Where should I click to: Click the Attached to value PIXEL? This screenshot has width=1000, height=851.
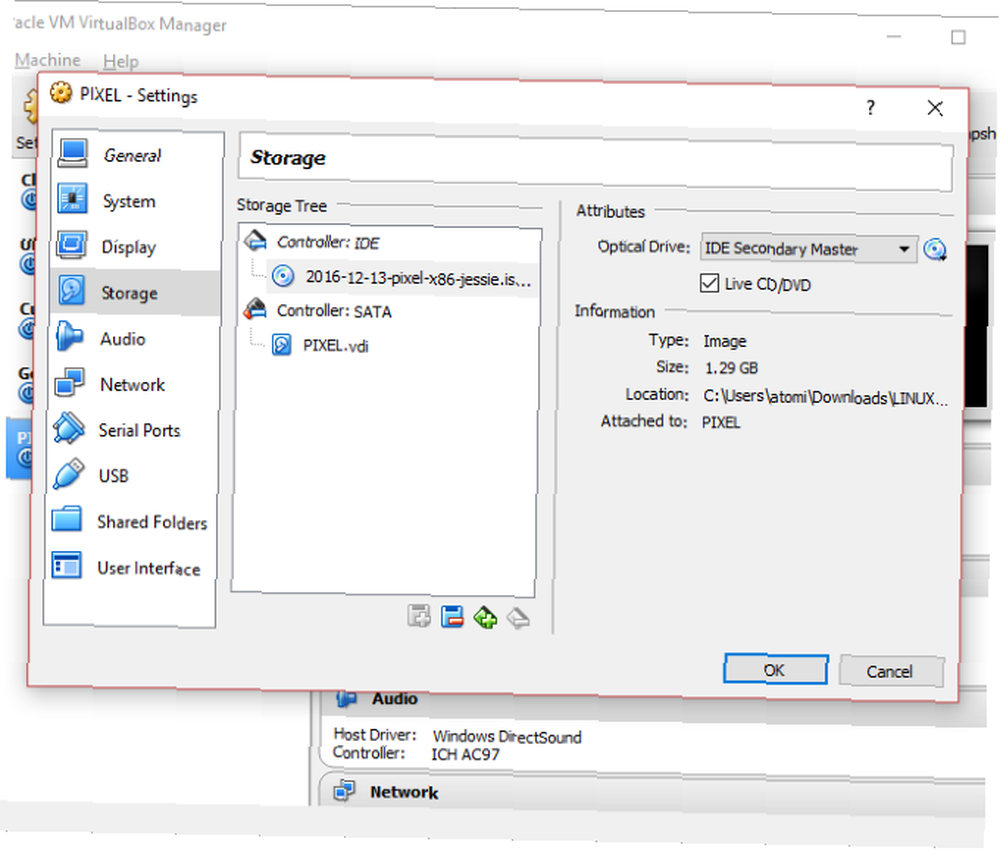point(721,422)
